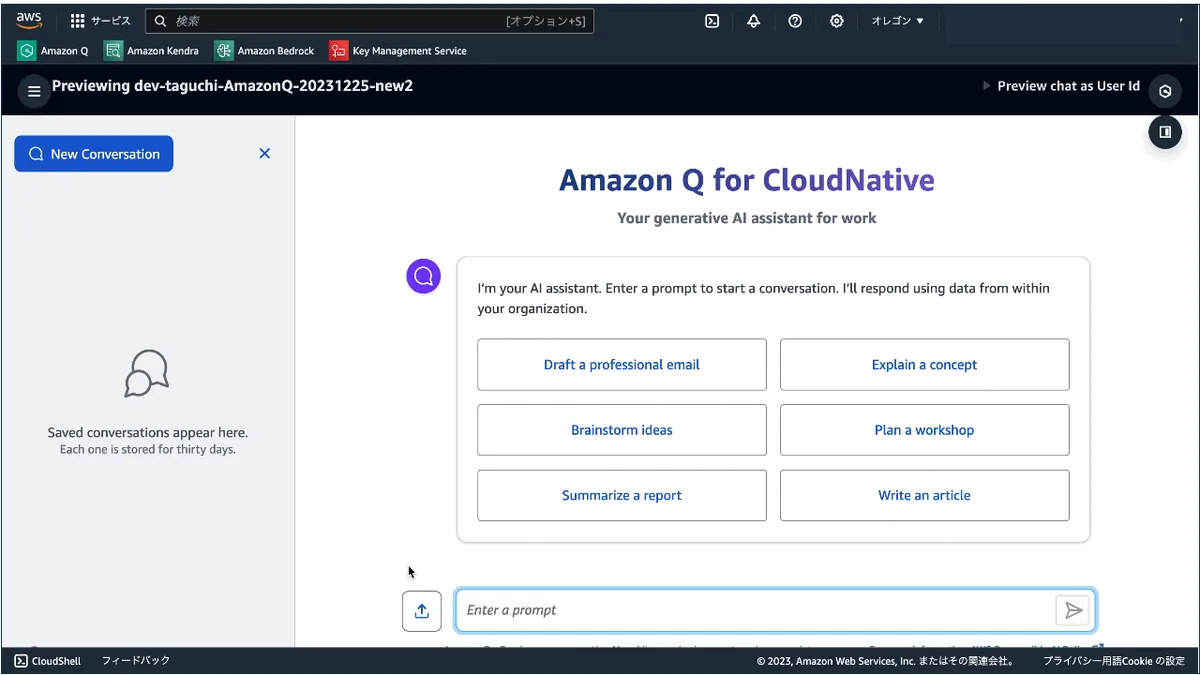Open the Amazon Kendra shortcut

(x=152, y=51)
